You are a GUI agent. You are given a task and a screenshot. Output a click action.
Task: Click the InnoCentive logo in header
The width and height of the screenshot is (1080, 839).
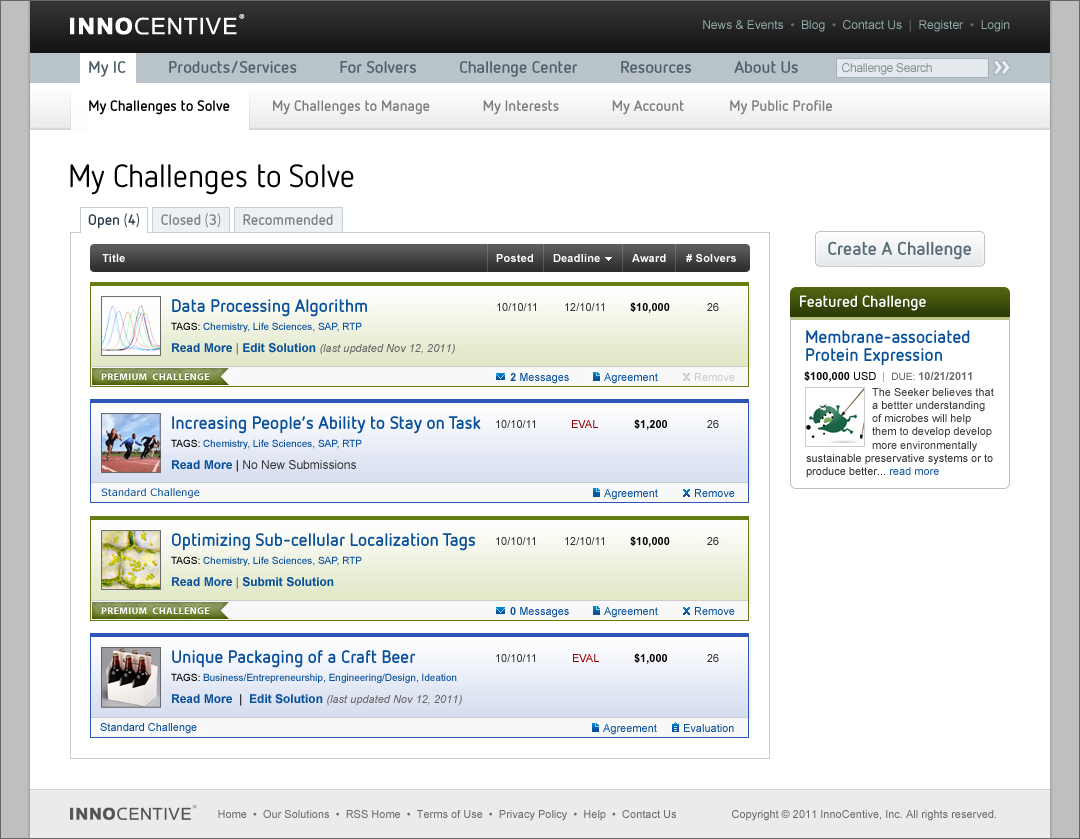click(x=156, y=25)
